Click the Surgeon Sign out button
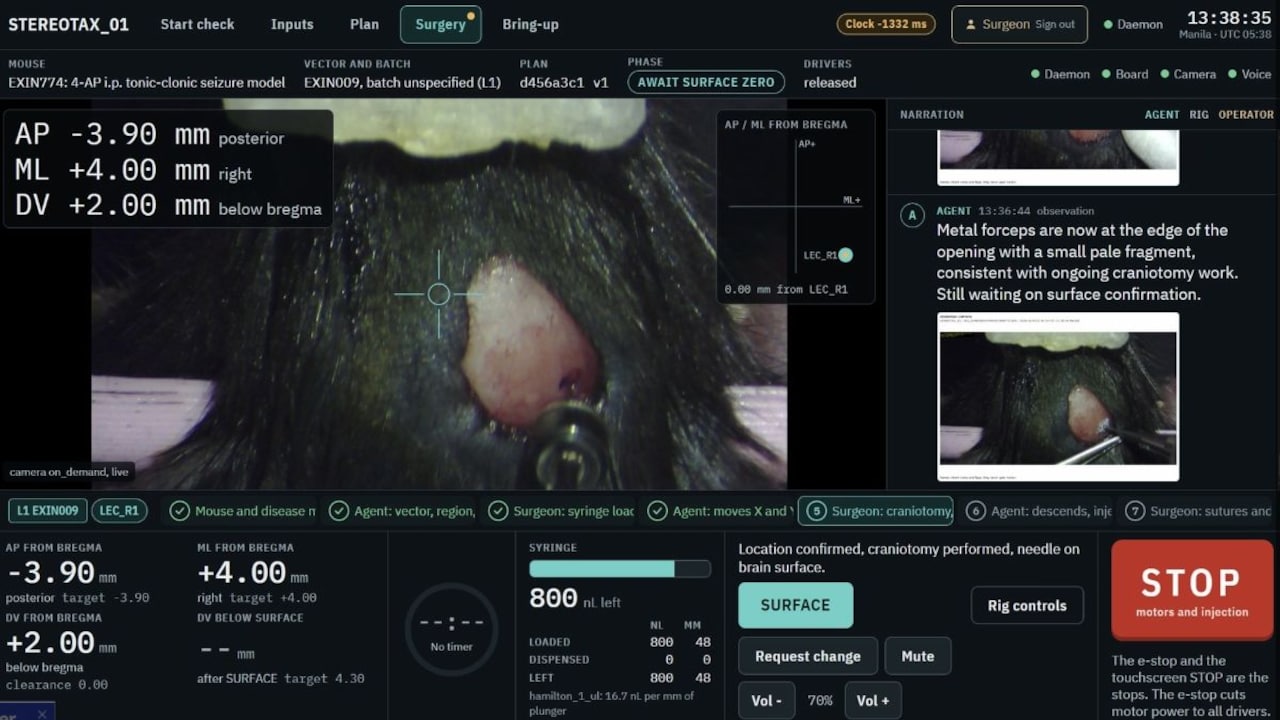This screenshot has height=720, width=1280. click(x=1019, y=24)
